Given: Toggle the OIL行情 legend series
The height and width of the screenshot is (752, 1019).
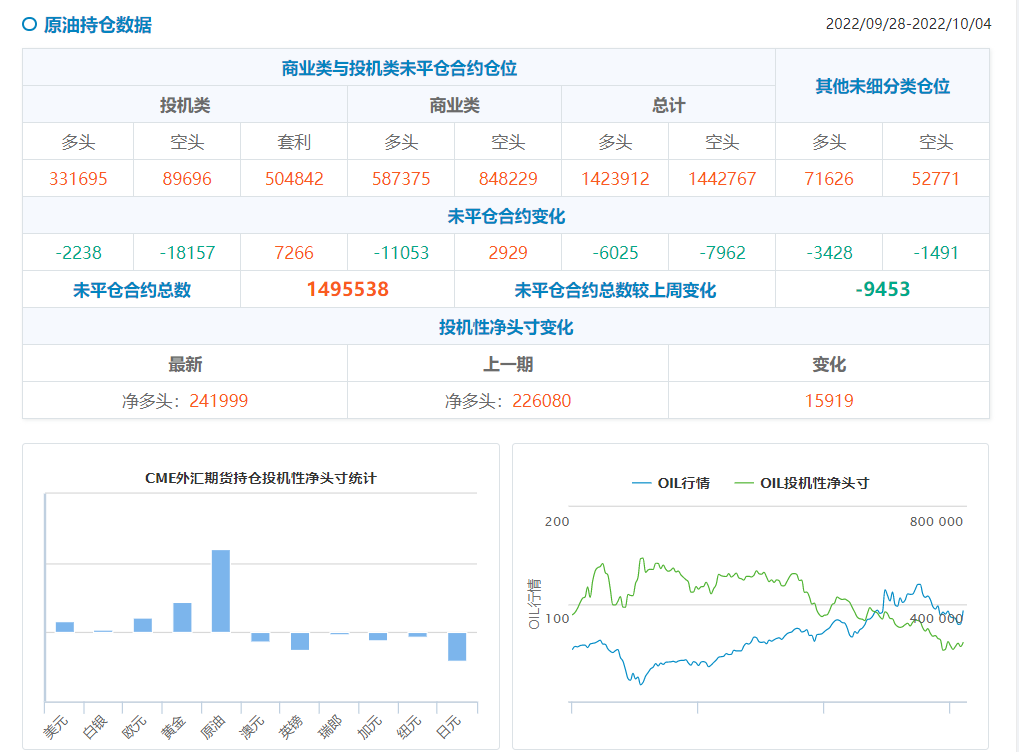Looking at the screenshot, I should coord(670,483).
